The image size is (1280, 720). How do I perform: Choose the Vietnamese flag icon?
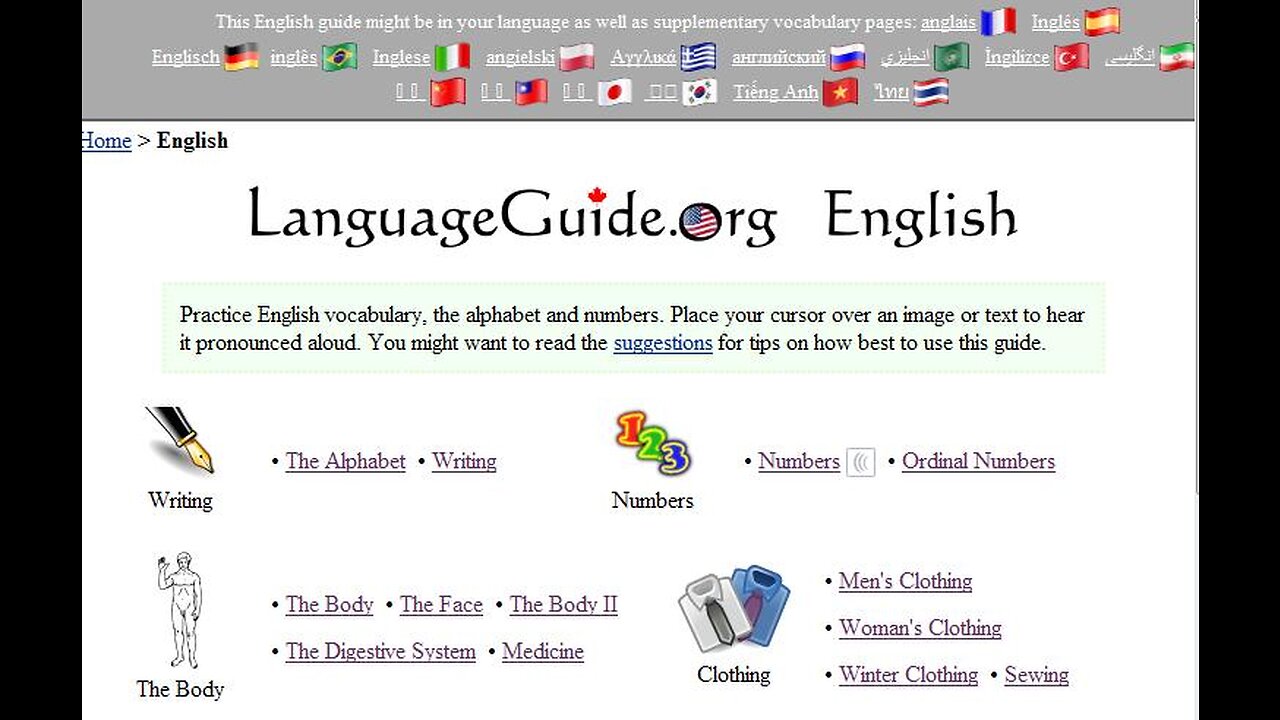pyautogui.click(x=840, y=92)
